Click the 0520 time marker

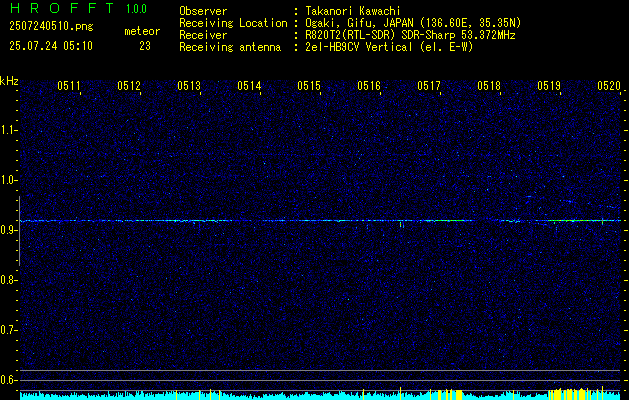tap(609, 85)
